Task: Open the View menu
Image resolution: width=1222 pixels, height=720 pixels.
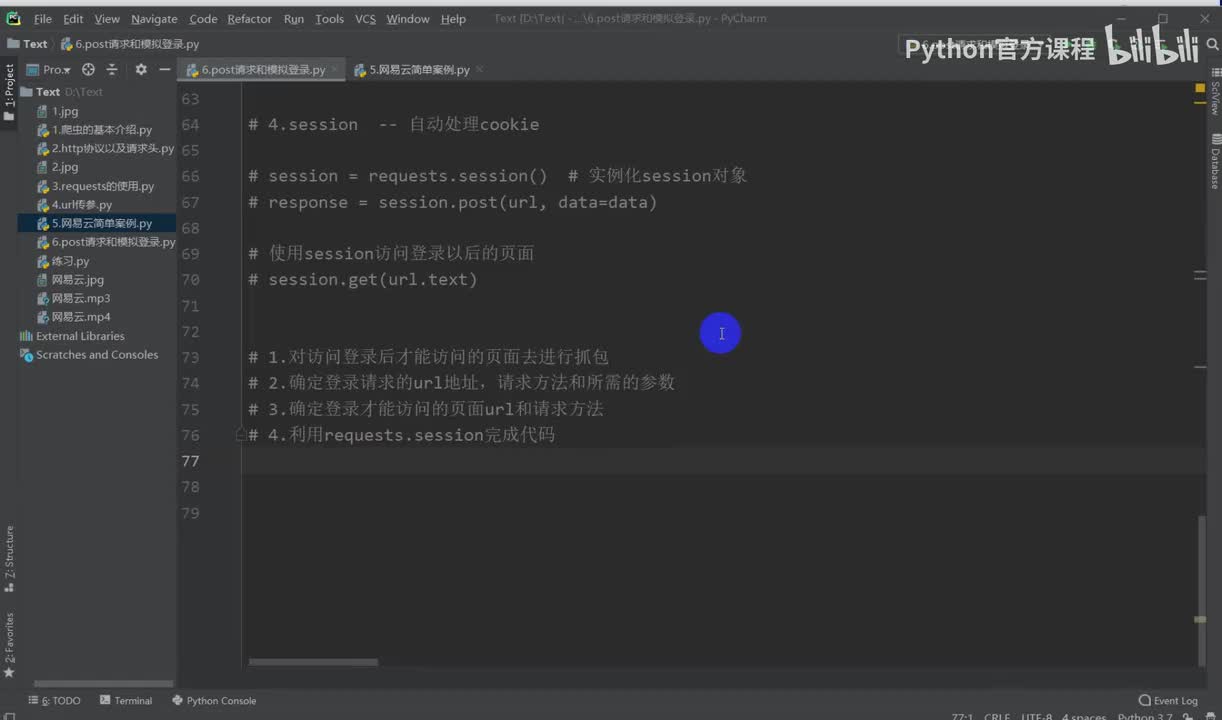Action: click(107, 19)
